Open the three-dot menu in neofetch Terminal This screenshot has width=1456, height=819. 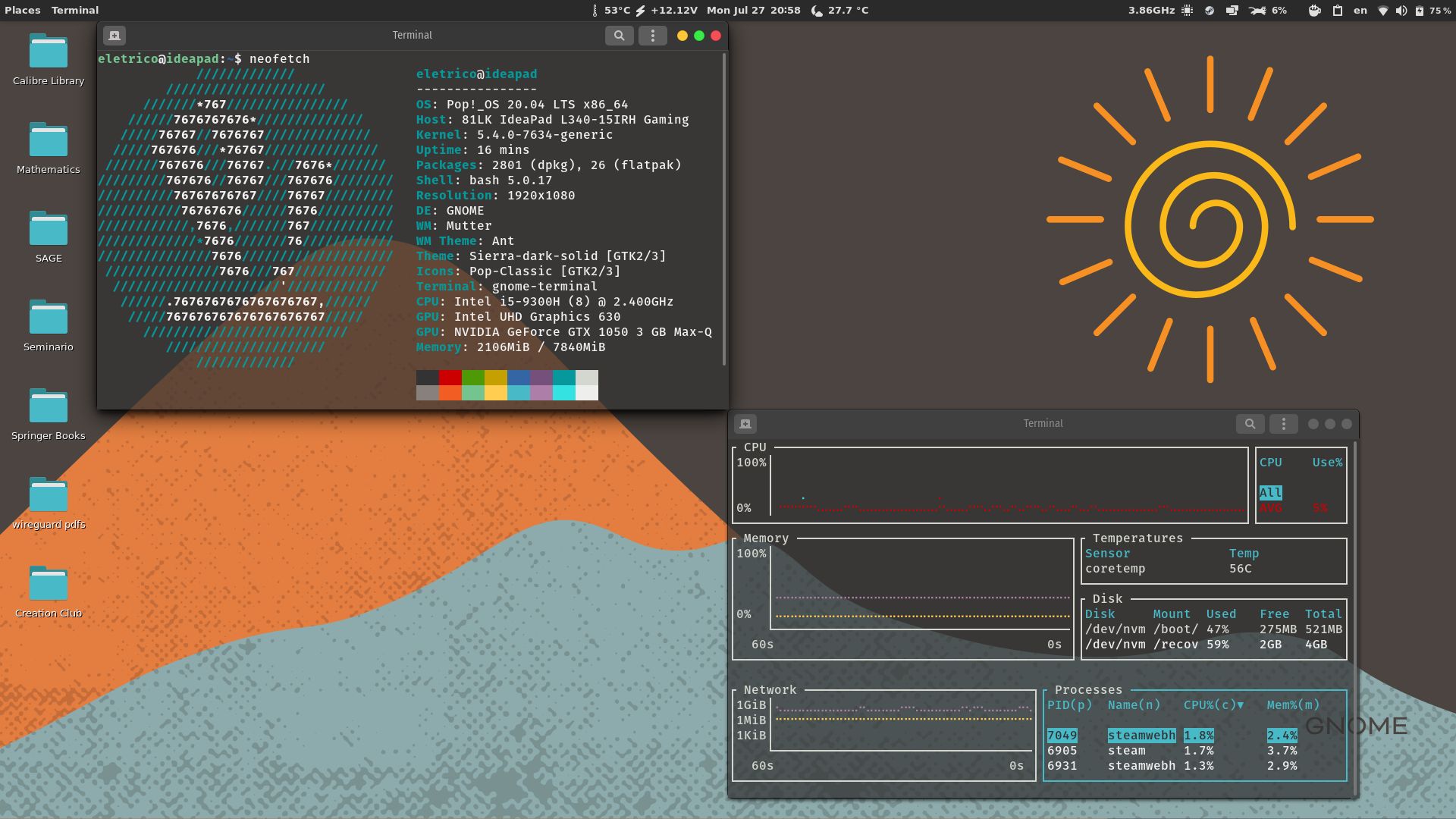[653, 36]
